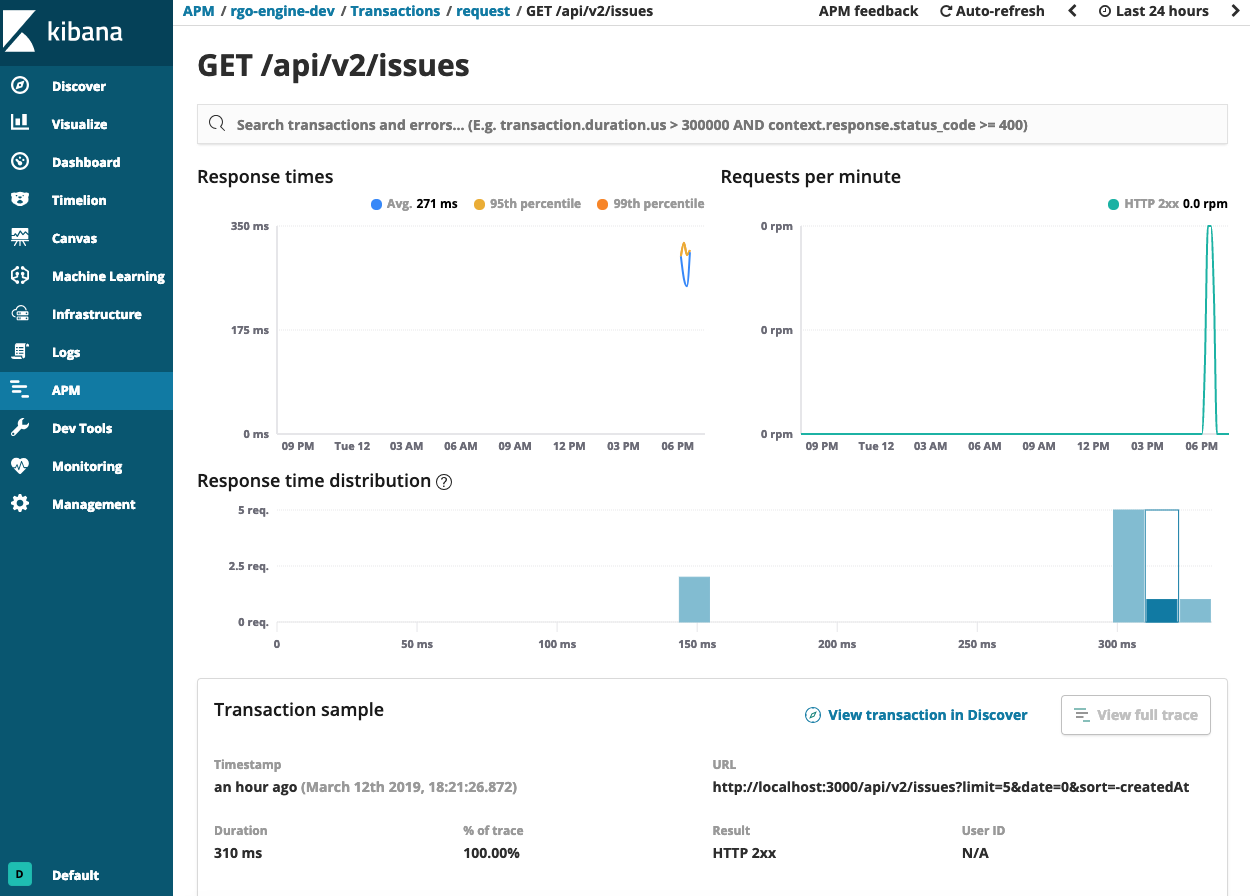This screenshot has height=896, width=1250.
Task: Click View transaction in Discover
Action: point(916,715)
